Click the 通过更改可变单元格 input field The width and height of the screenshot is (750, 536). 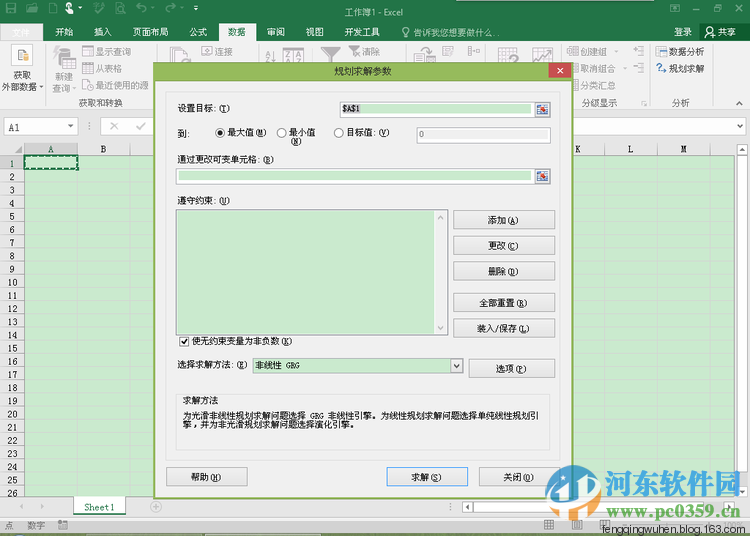pyautogui.click(x=354, y=176)
